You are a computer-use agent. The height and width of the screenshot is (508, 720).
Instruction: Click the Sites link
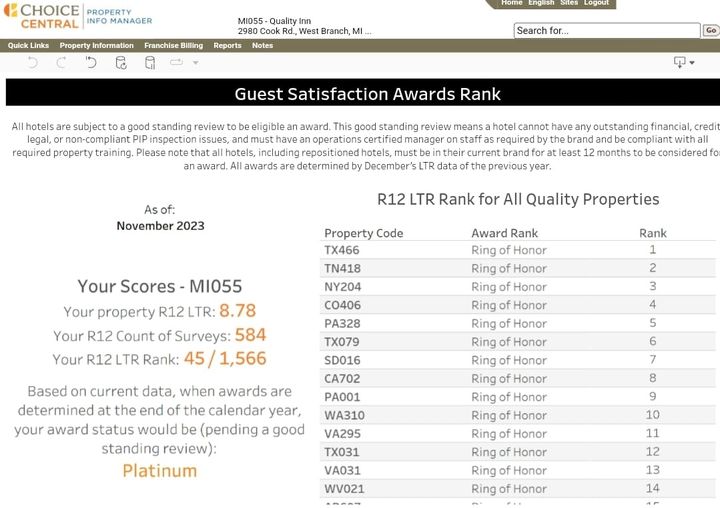(x=569, y=3)
